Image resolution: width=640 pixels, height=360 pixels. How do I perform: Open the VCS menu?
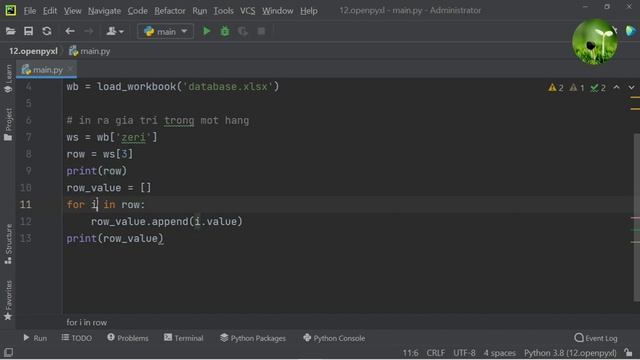click(247, 11)
